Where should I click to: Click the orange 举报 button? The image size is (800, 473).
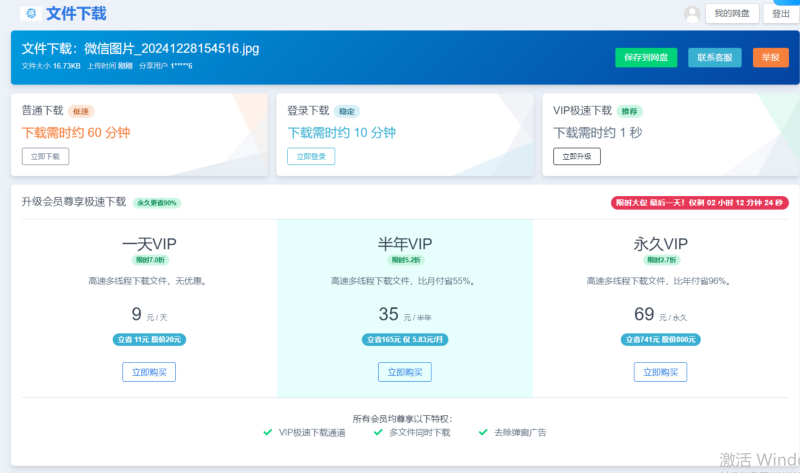click(x=770, y=58)
